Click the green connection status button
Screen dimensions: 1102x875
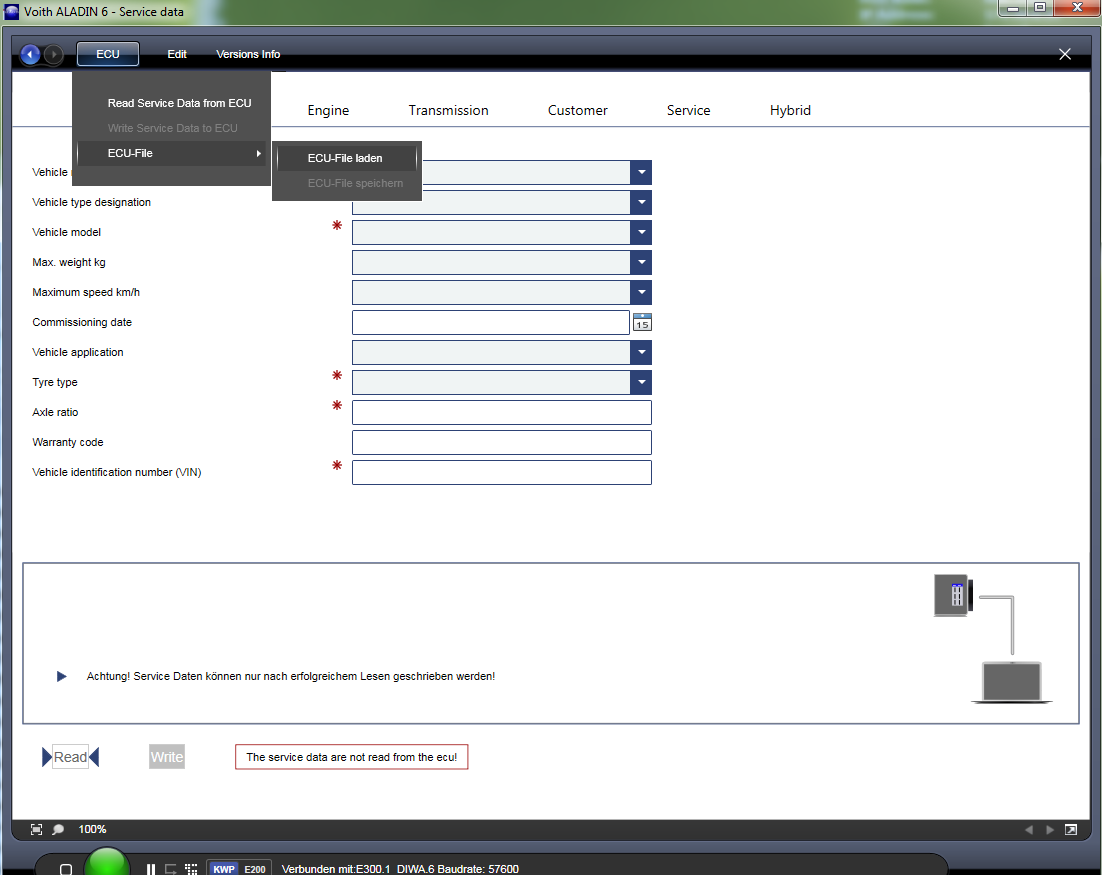point(107,863)
